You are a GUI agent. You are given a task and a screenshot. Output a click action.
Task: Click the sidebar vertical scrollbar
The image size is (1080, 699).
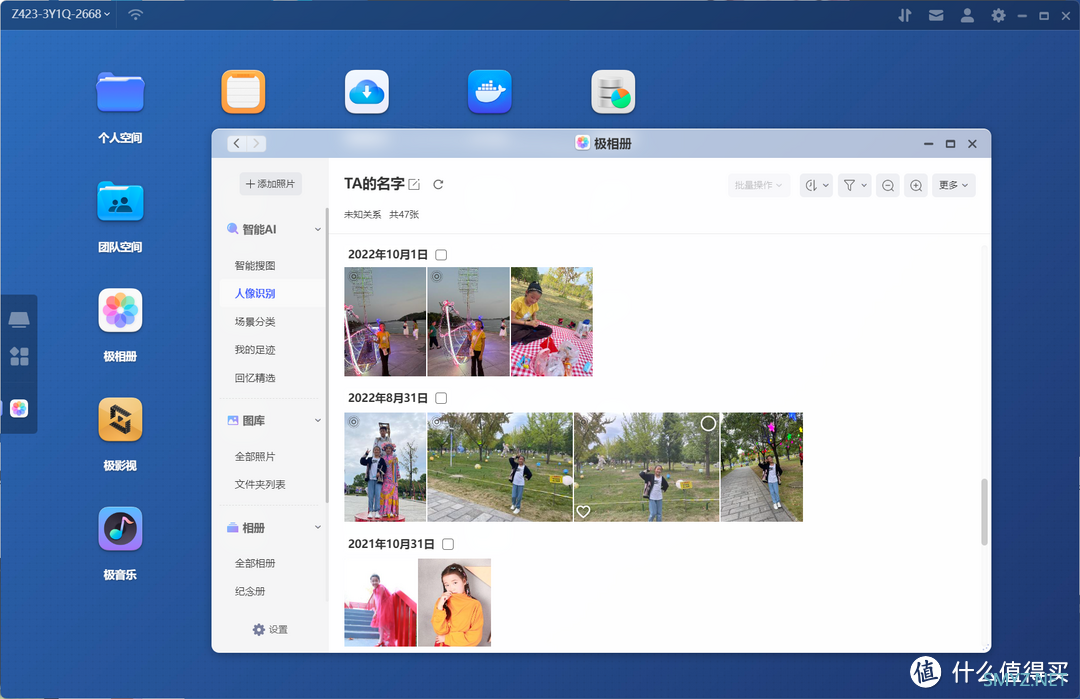point(327,355)
